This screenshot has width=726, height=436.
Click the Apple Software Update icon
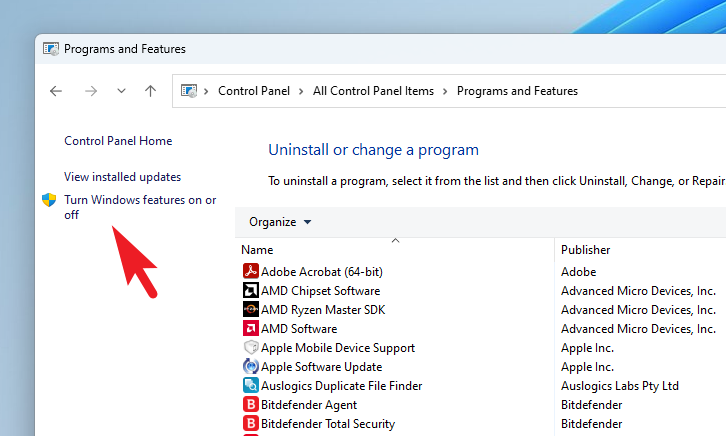[x=250, y=366]
